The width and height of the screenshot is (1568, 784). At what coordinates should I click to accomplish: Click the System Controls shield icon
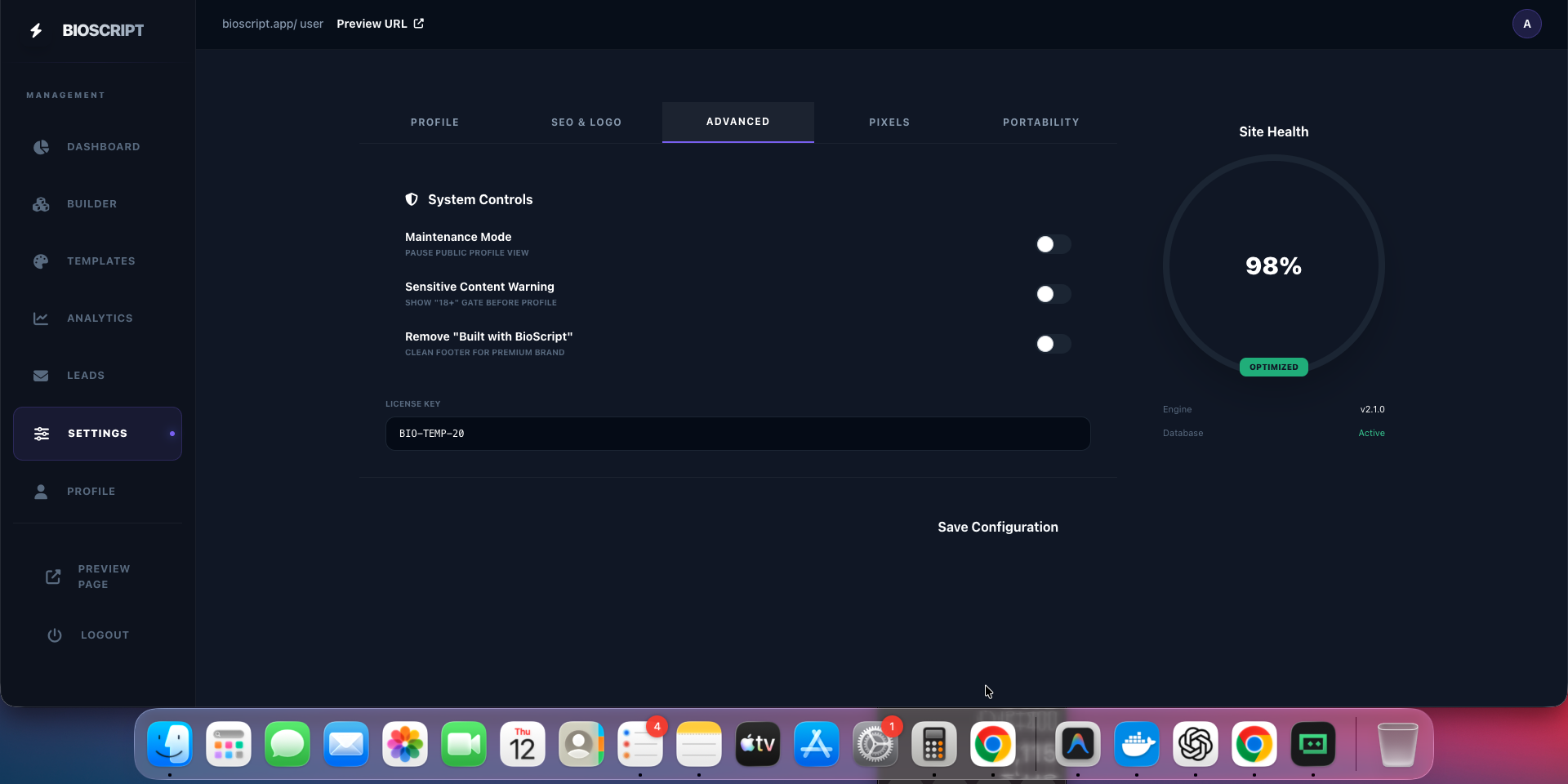[x=411, y=199]
